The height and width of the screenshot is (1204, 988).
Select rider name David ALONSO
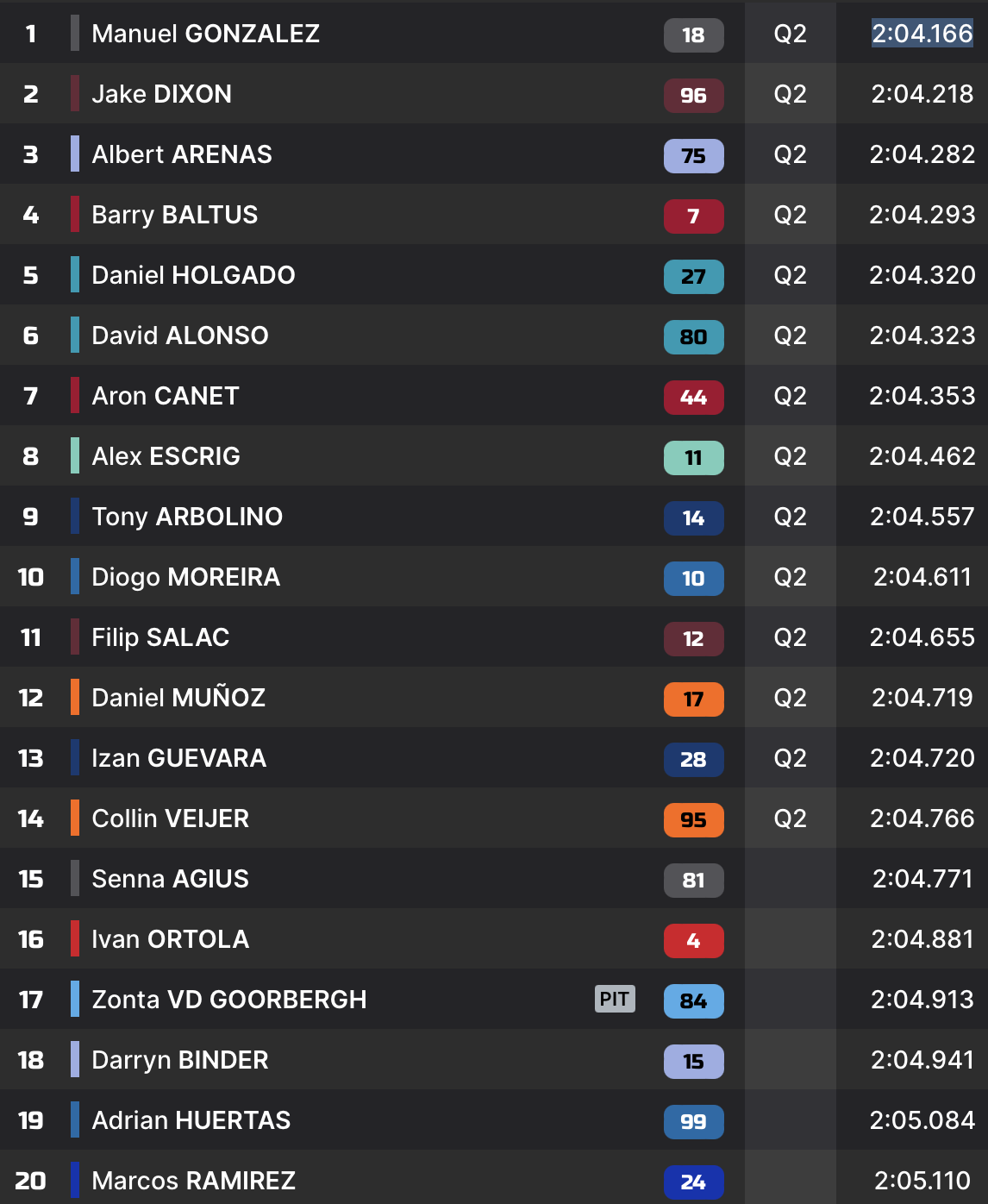point(180,335)
